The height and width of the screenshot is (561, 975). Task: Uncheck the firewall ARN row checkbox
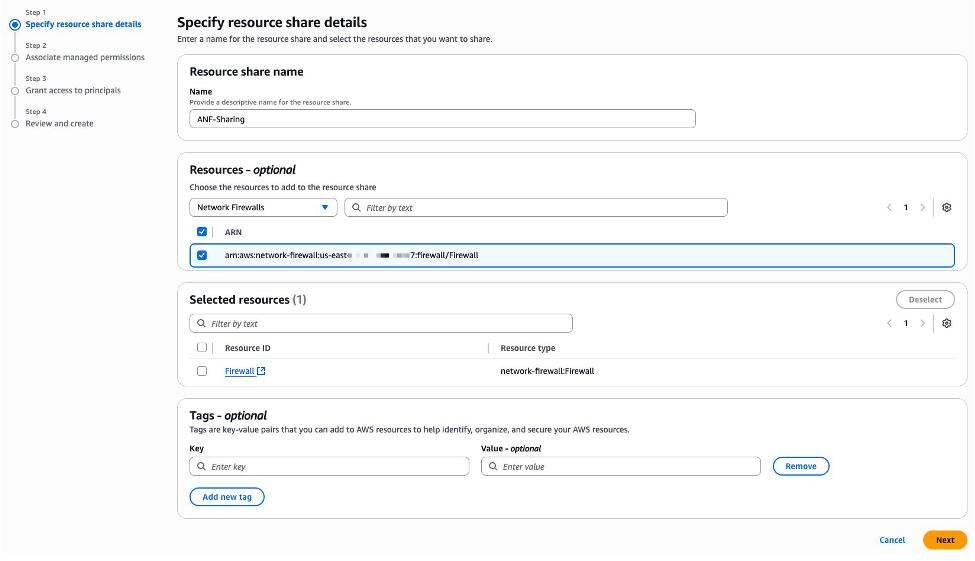pos(202,255)
